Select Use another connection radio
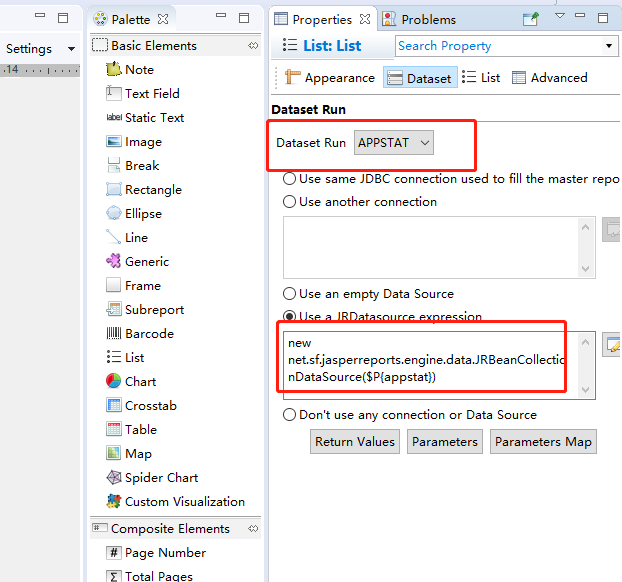This screenshot has height=582, width=622. coord(289,202)
